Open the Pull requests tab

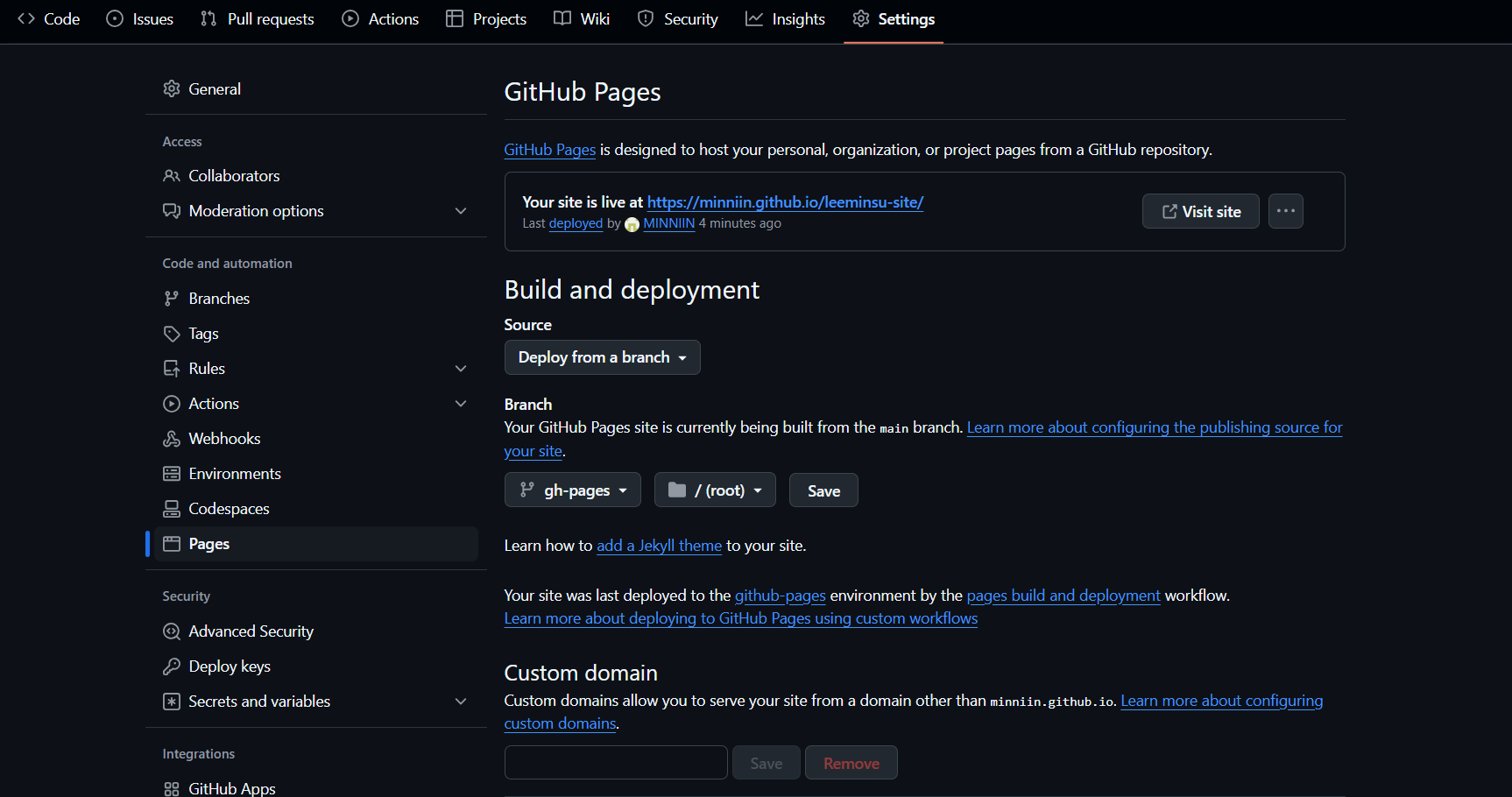pyautogui.click(x=258, y=18)
